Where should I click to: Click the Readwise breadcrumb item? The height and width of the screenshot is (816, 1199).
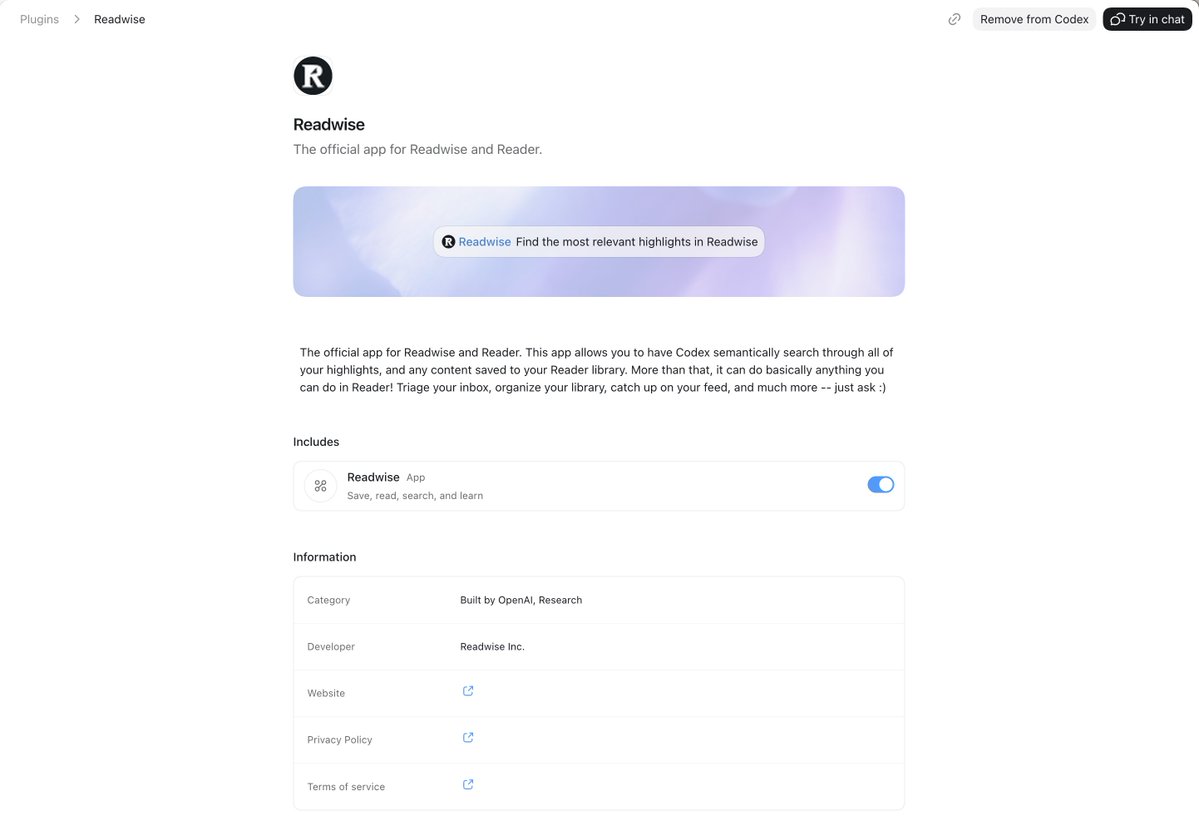click(119, 19)
